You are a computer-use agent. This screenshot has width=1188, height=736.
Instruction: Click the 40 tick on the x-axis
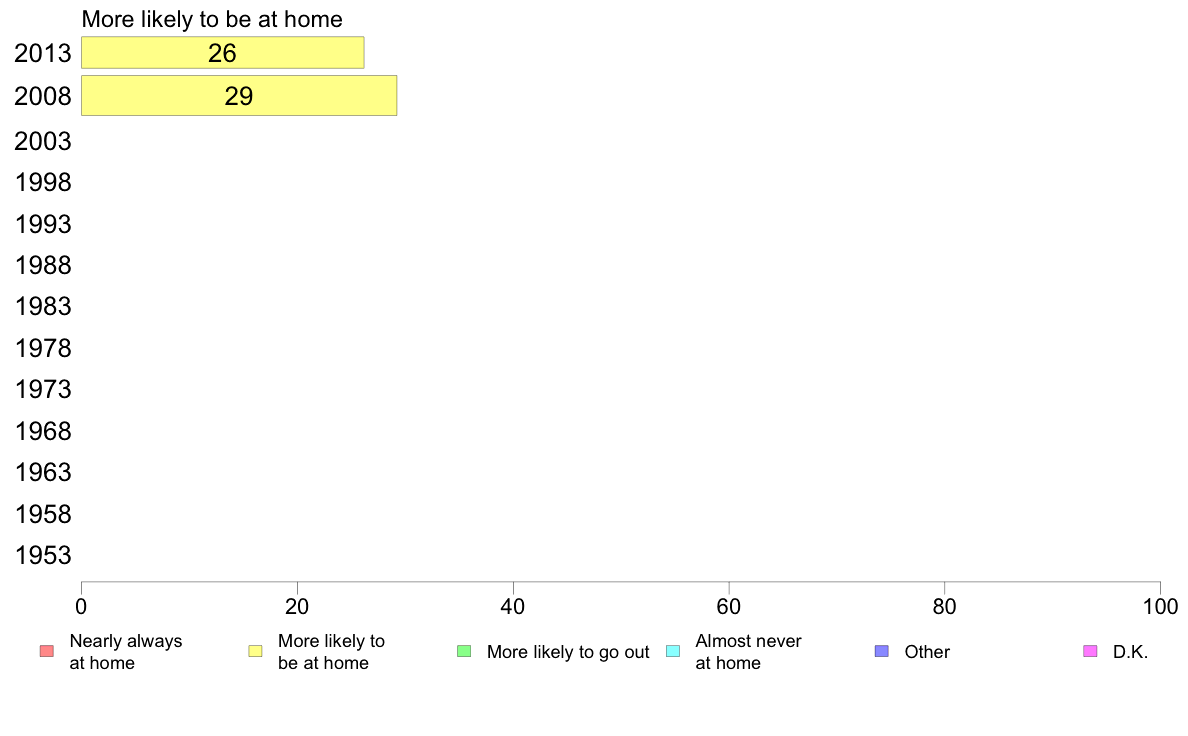pos(513,606)
